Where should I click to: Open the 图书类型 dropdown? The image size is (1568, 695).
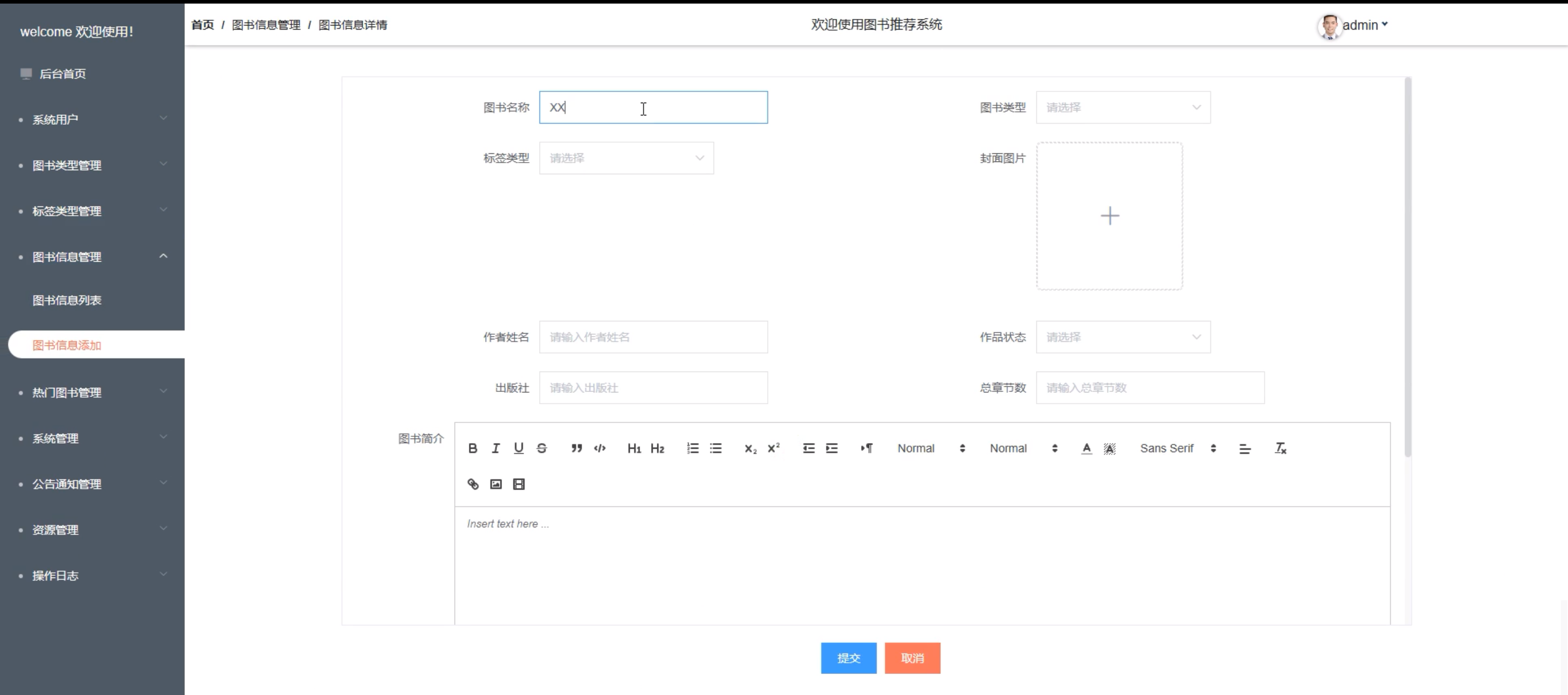pyautogui.click(x=1123, y=107)
